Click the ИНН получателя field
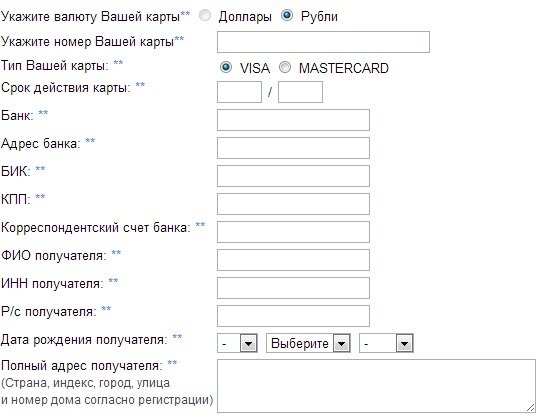Screen dimensions: 541x419 [293, 288]
